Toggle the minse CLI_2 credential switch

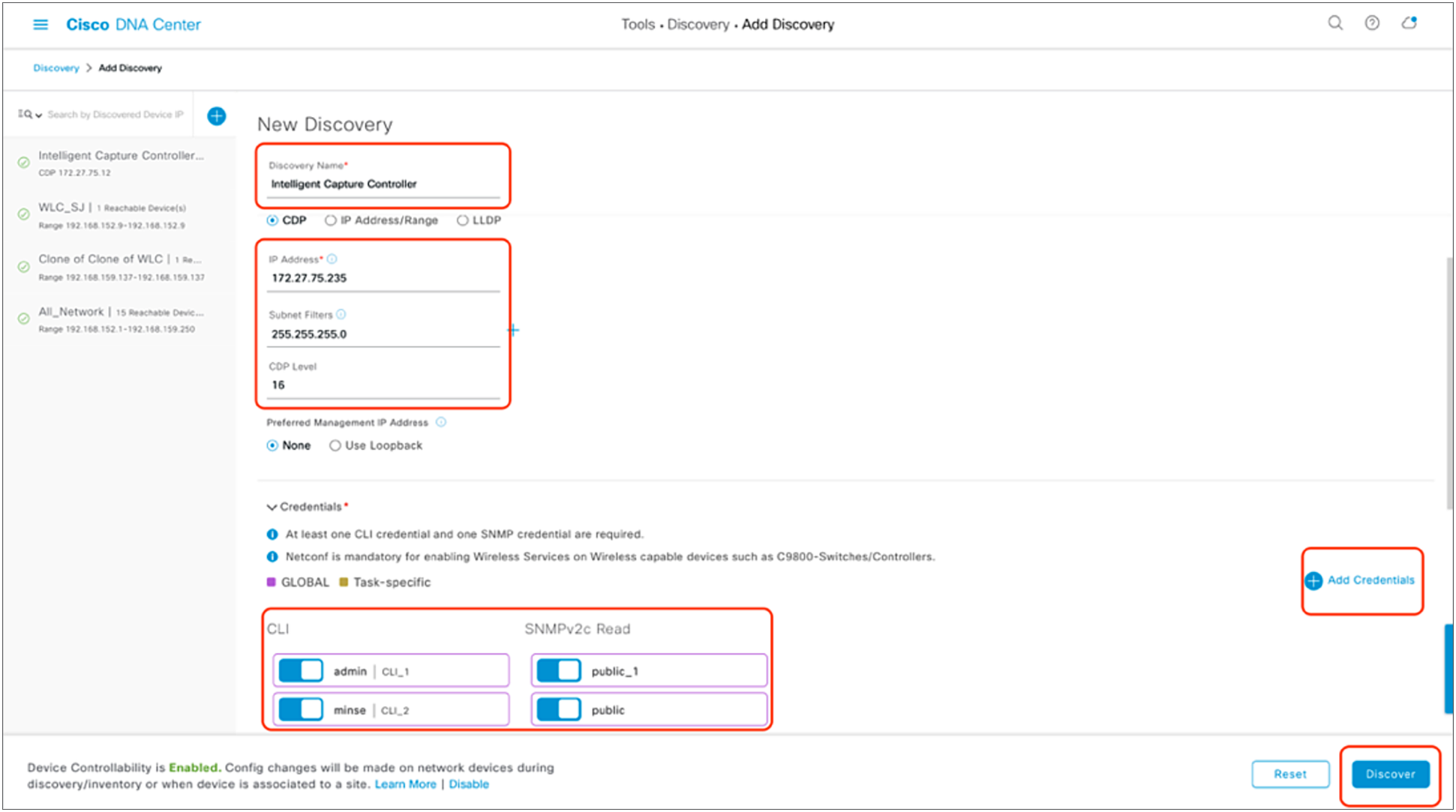coord(301,709)
